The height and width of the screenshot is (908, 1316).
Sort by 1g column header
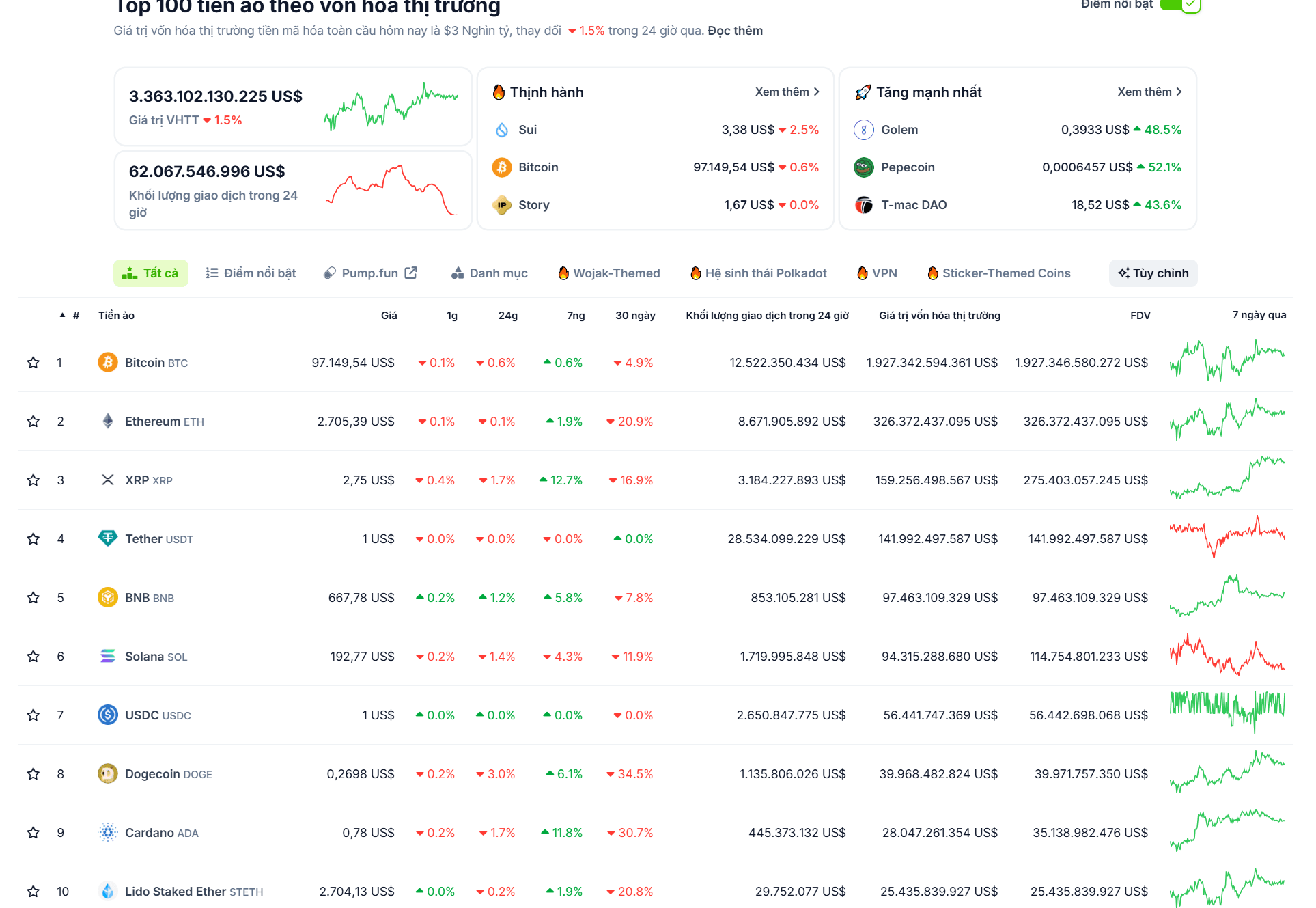tap(452, 316)
